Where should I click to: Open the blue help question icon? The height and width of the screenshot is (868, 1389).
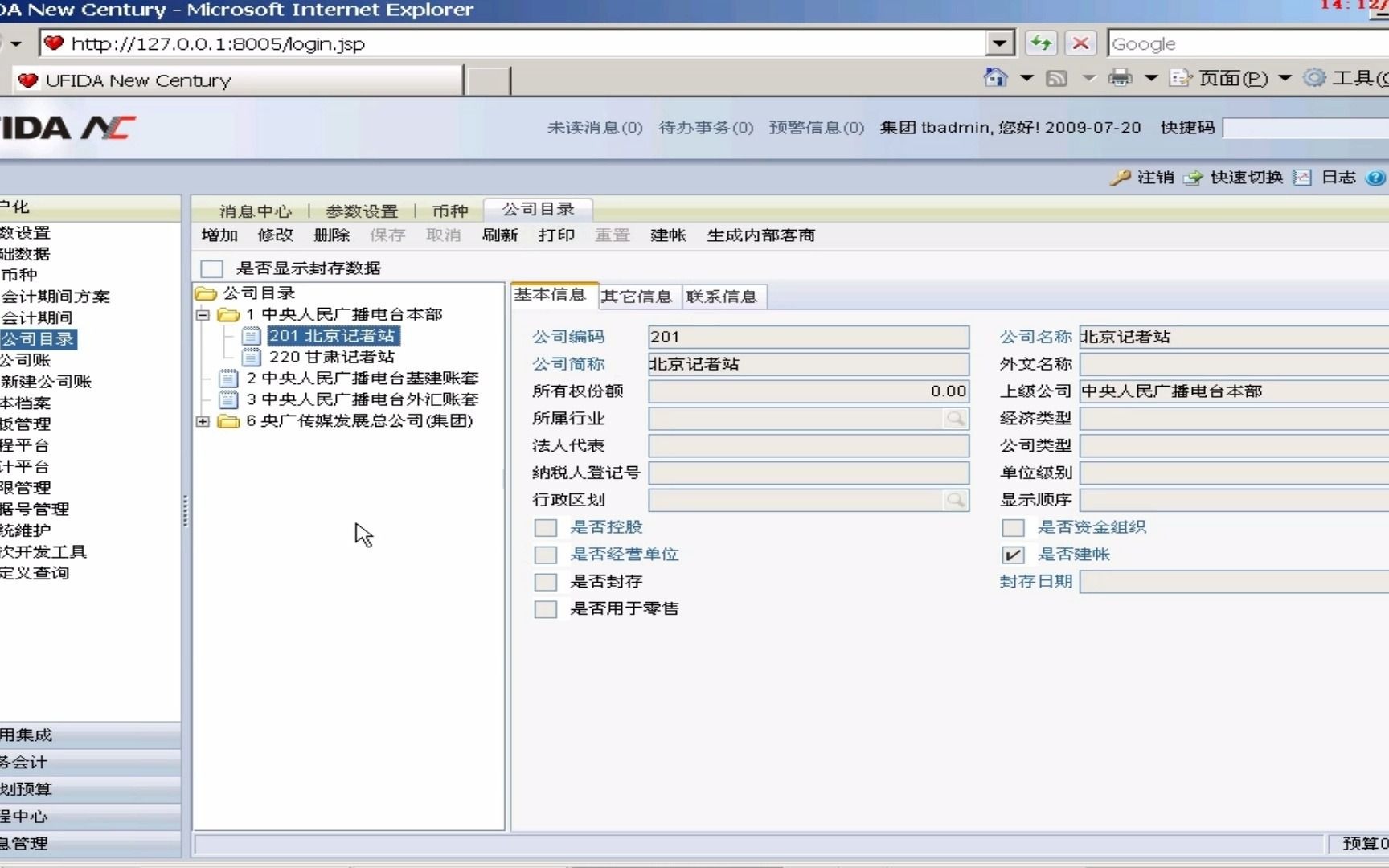1375,178
